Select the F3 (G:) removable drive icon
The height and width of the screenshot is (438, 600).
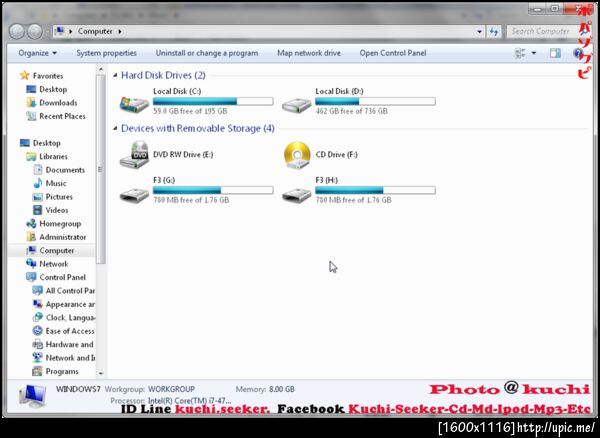[x=134, y=194]
